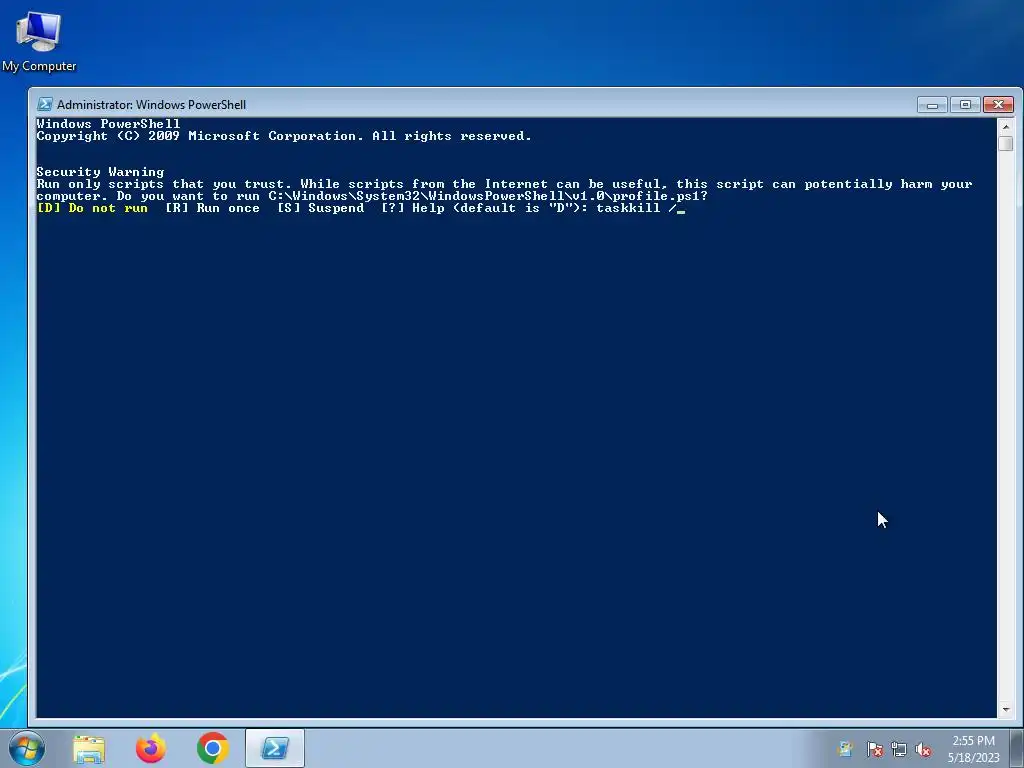Close the Administrator PowerShell window
This screenshot has width=1024, height=768.
tap(999, 104)
